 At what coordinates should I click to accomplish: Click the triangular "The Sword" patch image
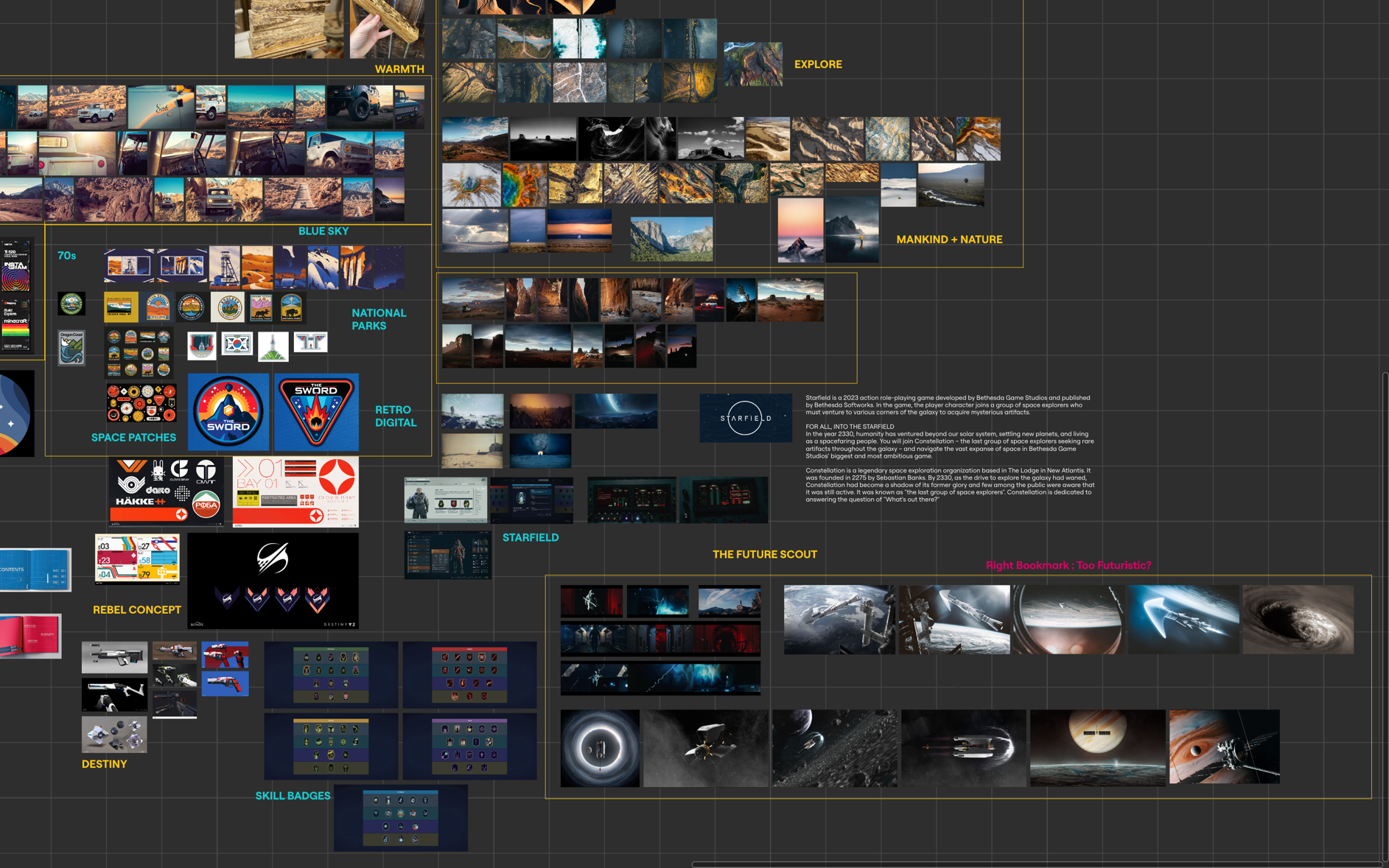(316, 412)
